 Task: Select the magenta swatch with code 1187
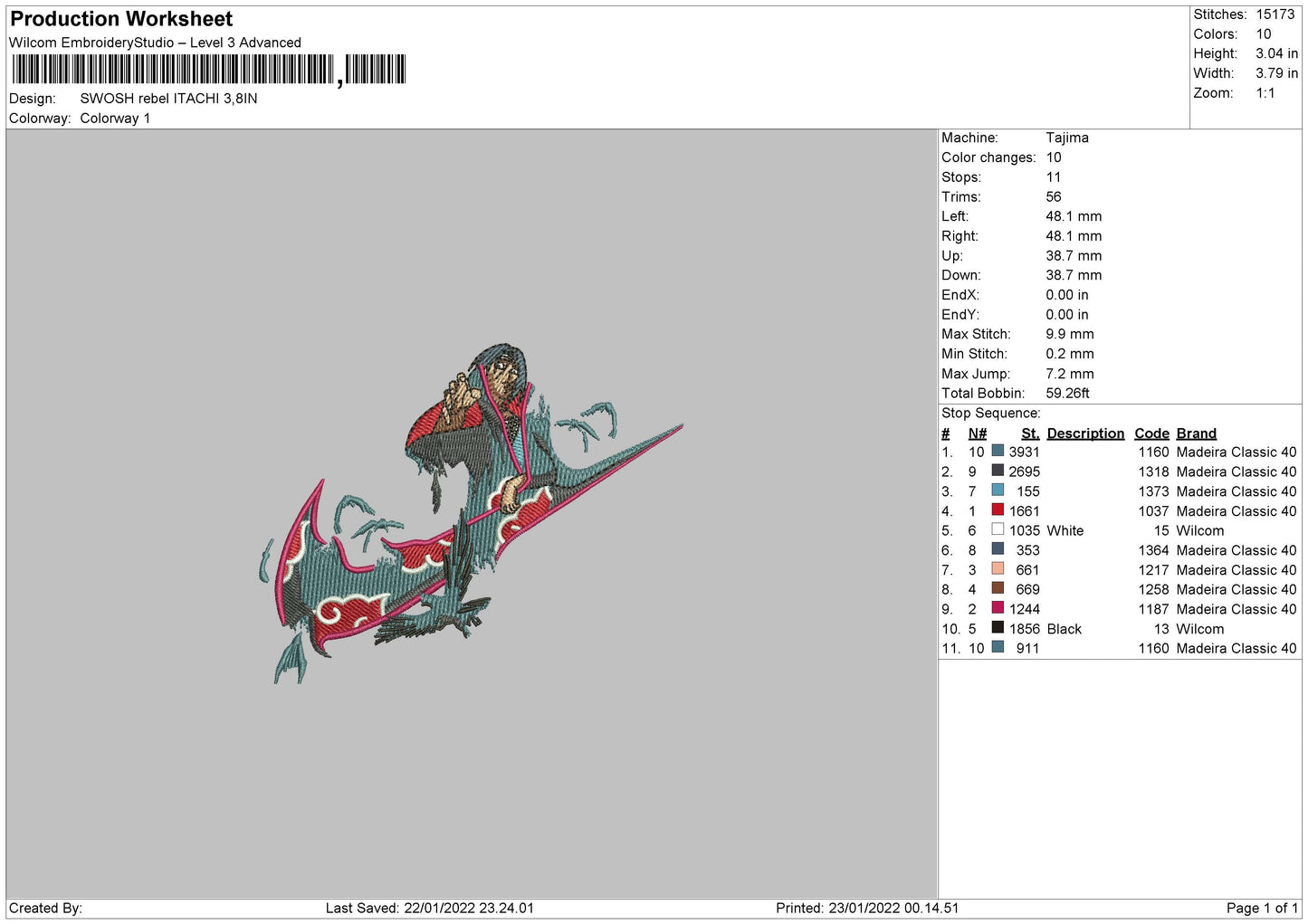tap(998, 608)
